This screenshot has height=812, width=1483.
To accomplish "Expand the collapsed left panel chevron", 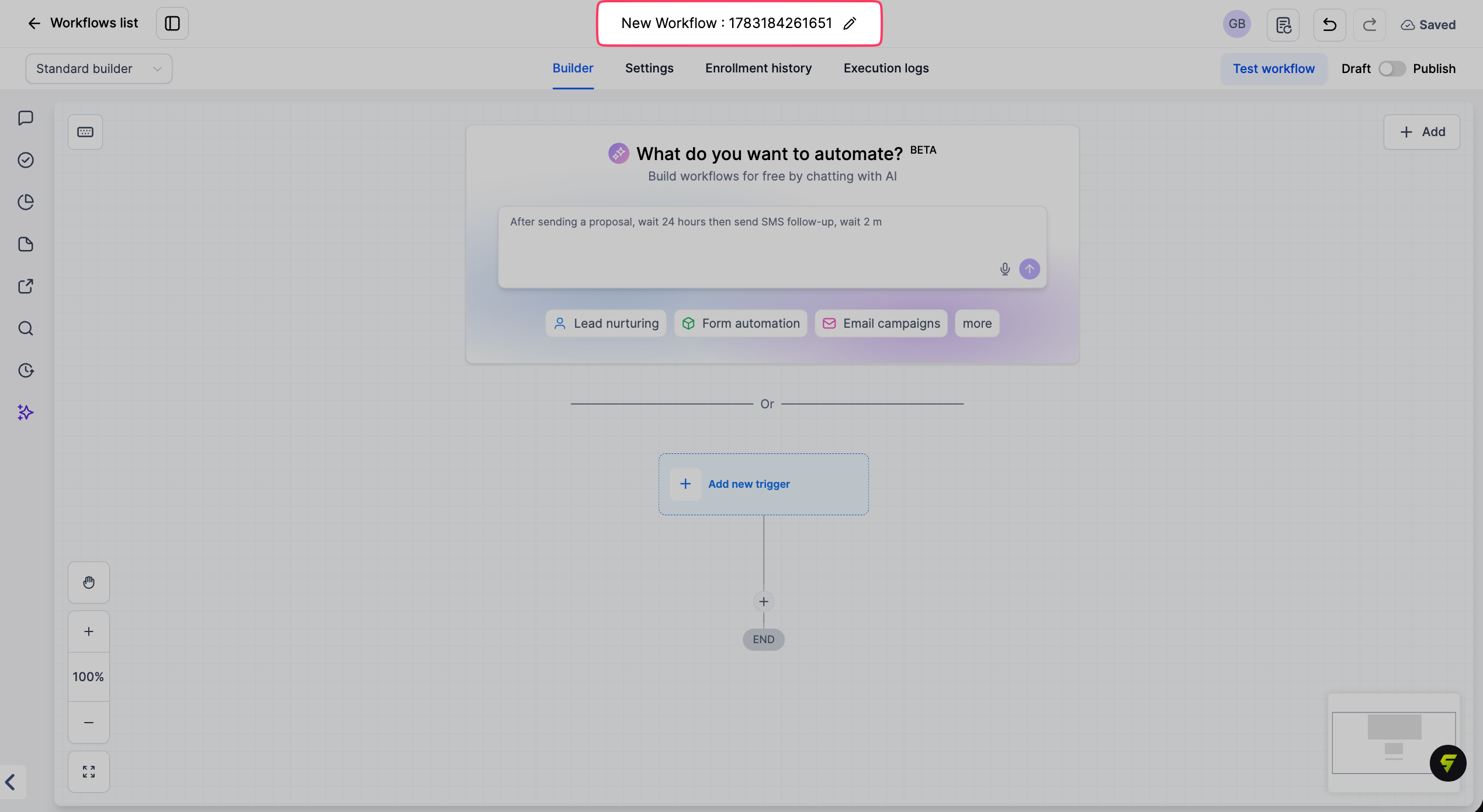I will pos(11,782).
